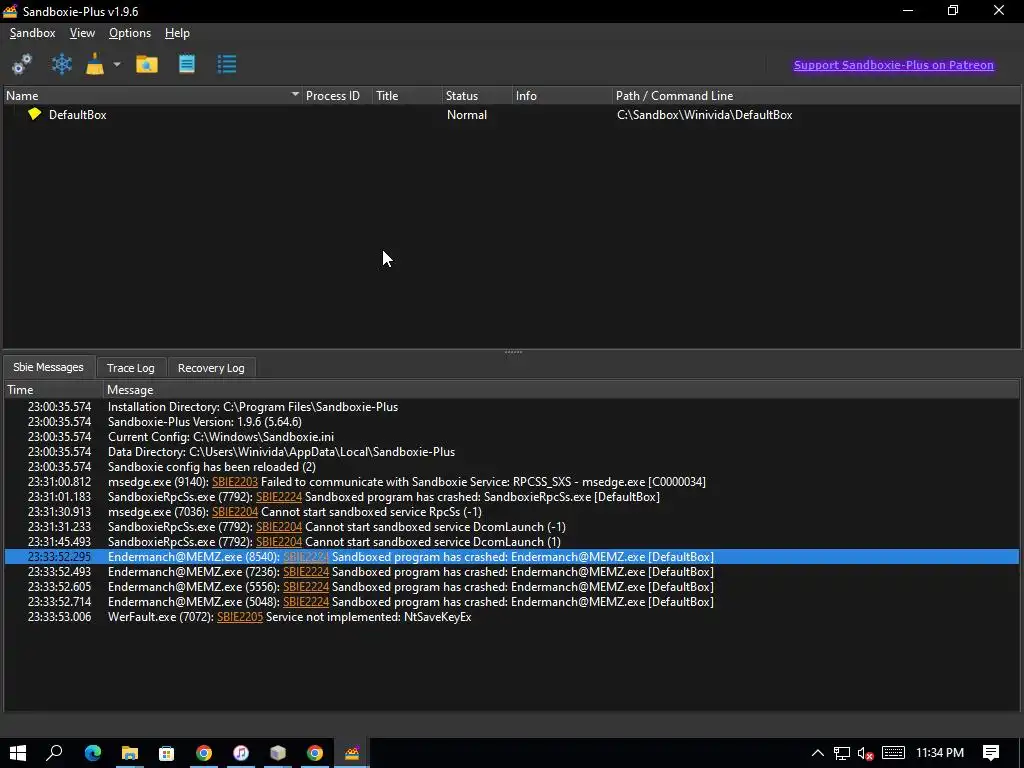
Task: Launch Microsoft Edge from the taskbar
Action: pyautogui.click(x=93, y=753)
